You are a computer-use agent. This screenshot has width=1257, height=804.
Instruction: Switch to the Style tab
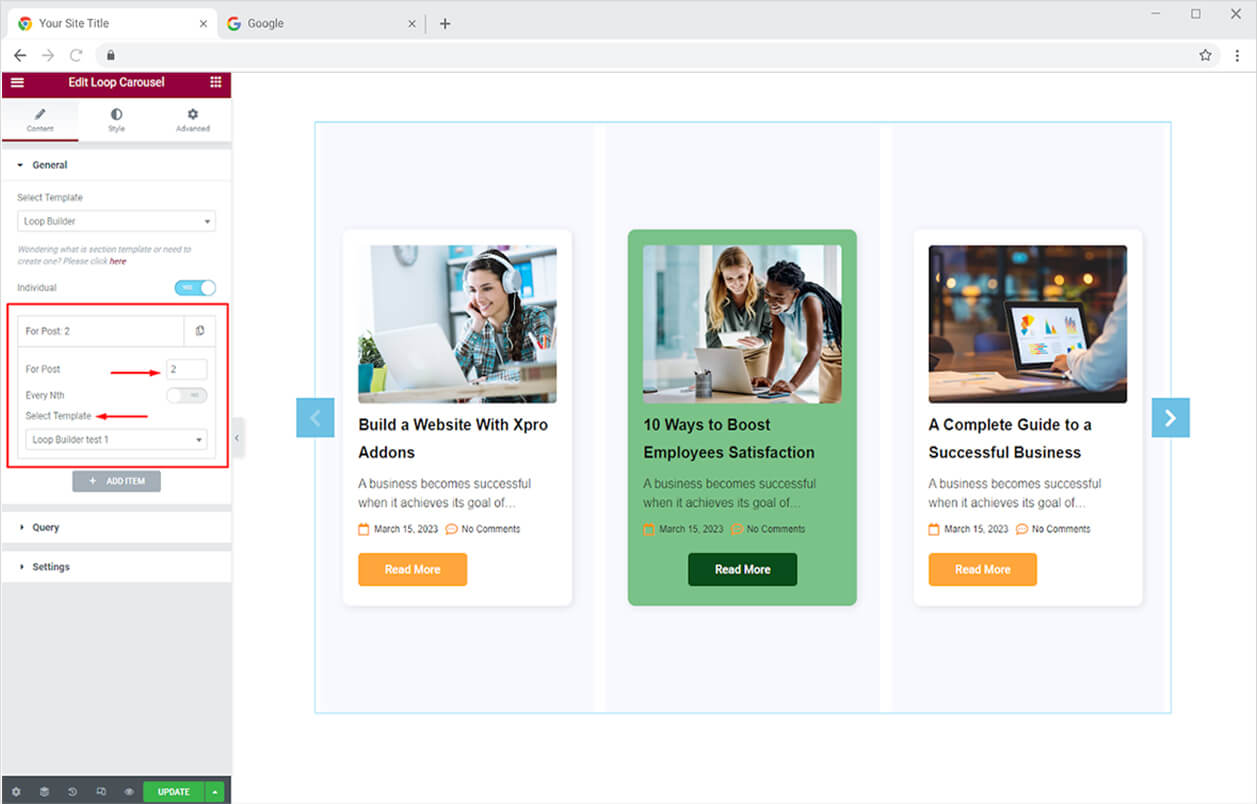116,120
